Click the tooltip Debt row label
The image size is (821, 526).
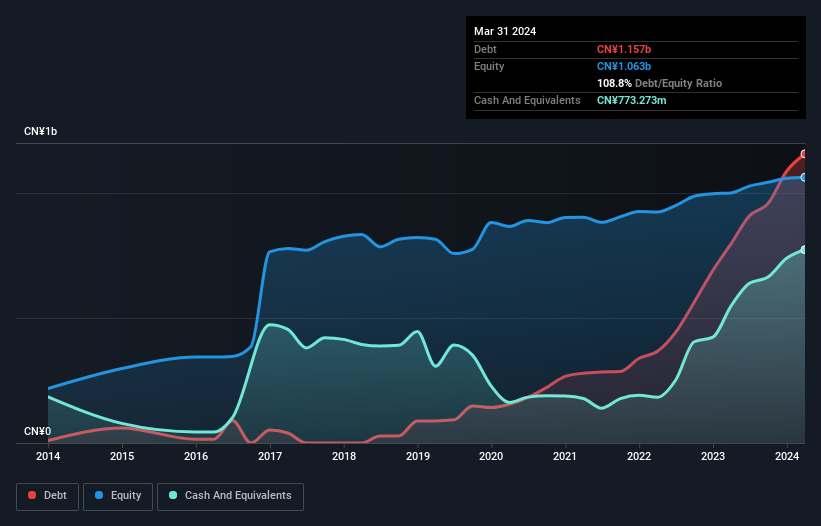pos(485,49)
